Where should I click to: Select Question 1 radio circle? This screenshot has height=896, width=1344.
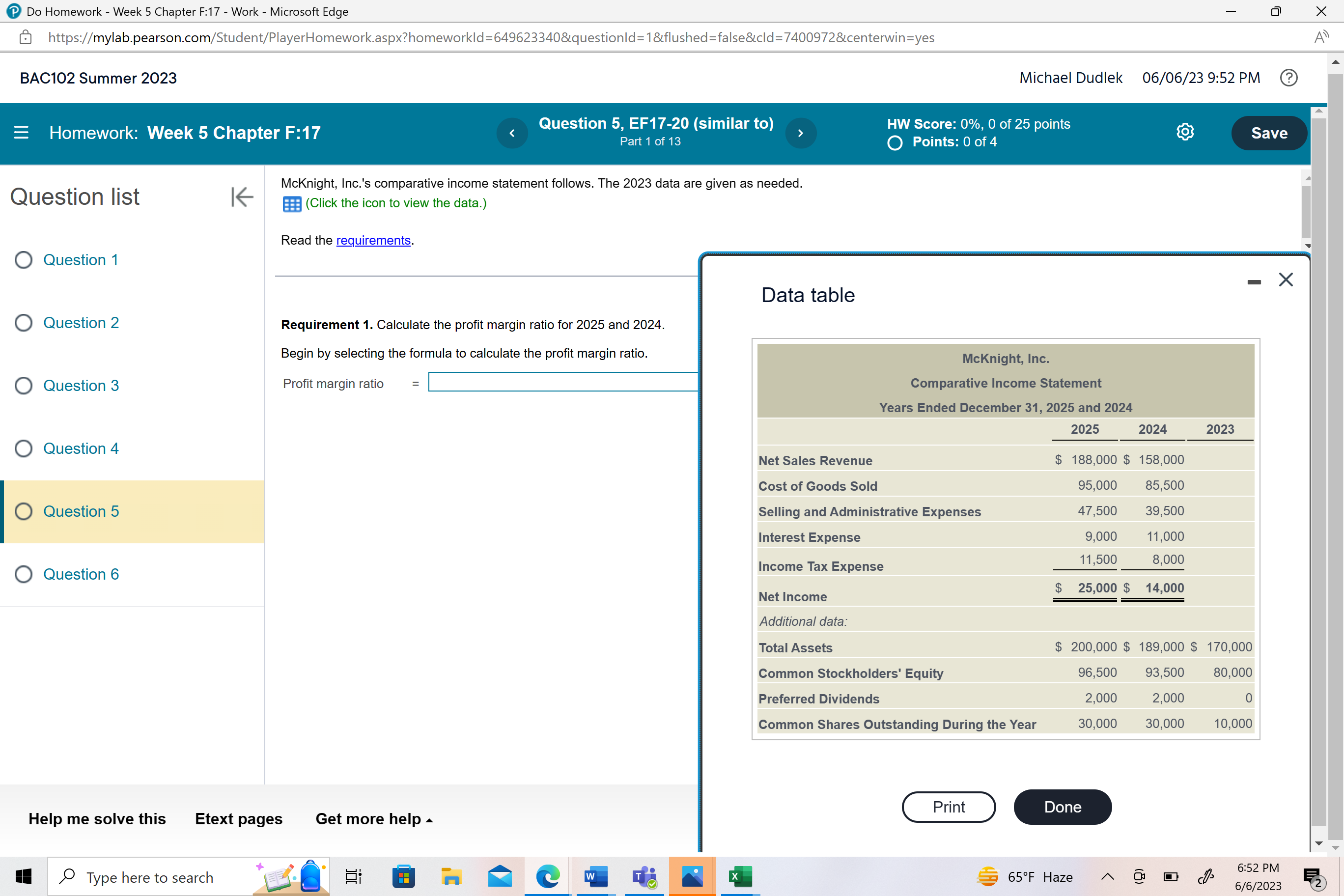point(24,260)
